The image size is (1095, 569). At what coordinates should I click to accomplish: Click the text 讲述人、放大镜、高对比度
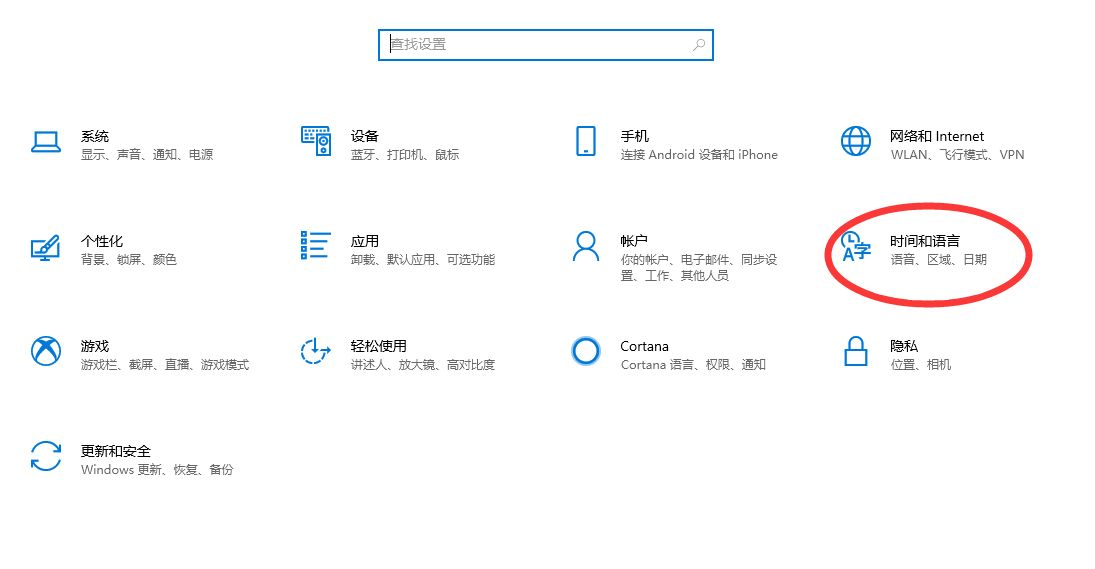(x=422, y=365)
